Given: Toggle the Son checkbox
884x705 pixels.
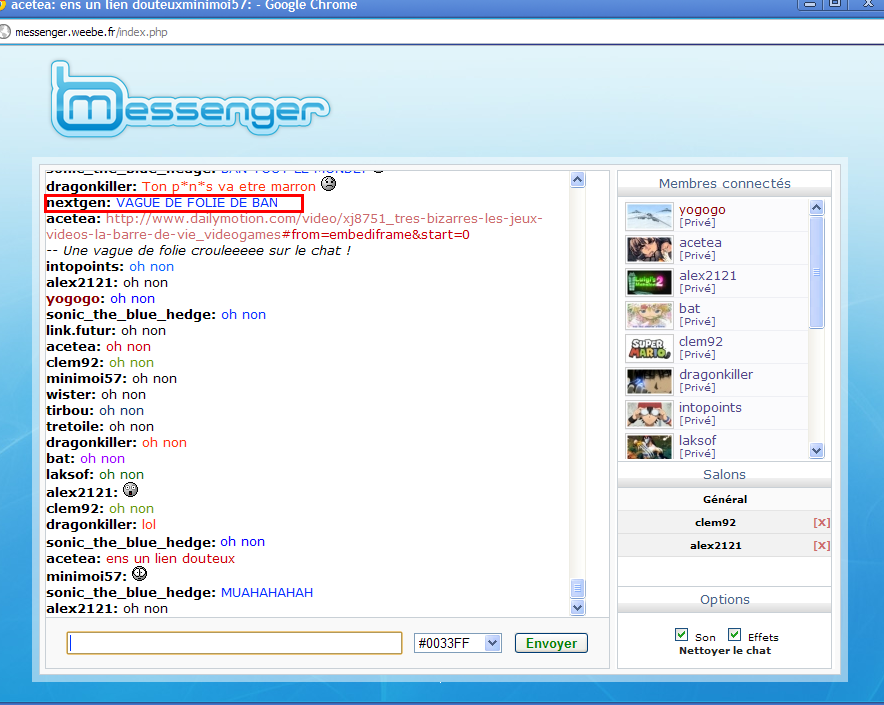Looking at the screenshot, I should [681, 635].
